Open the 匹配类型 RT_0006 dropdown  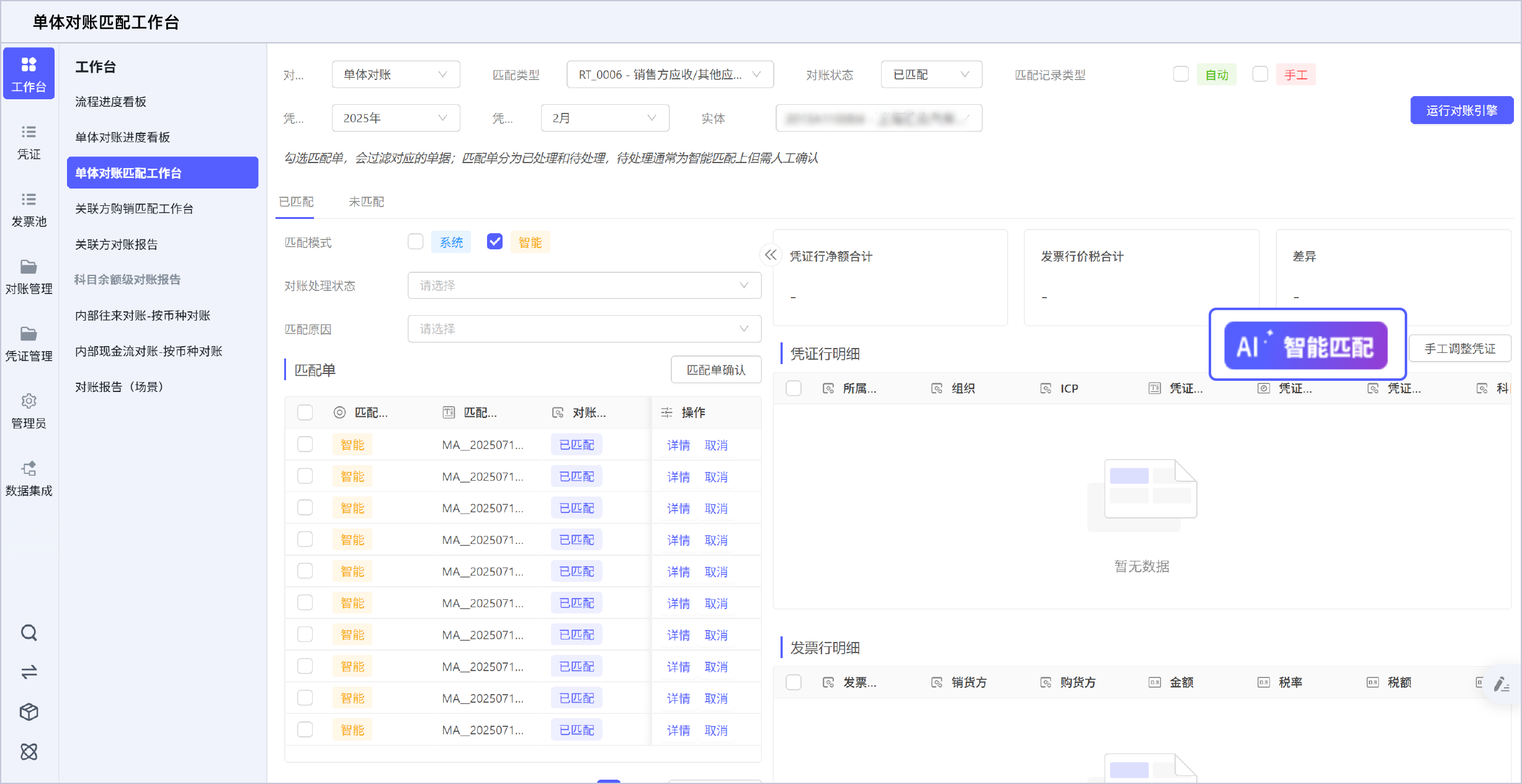(x=669, y=74)
